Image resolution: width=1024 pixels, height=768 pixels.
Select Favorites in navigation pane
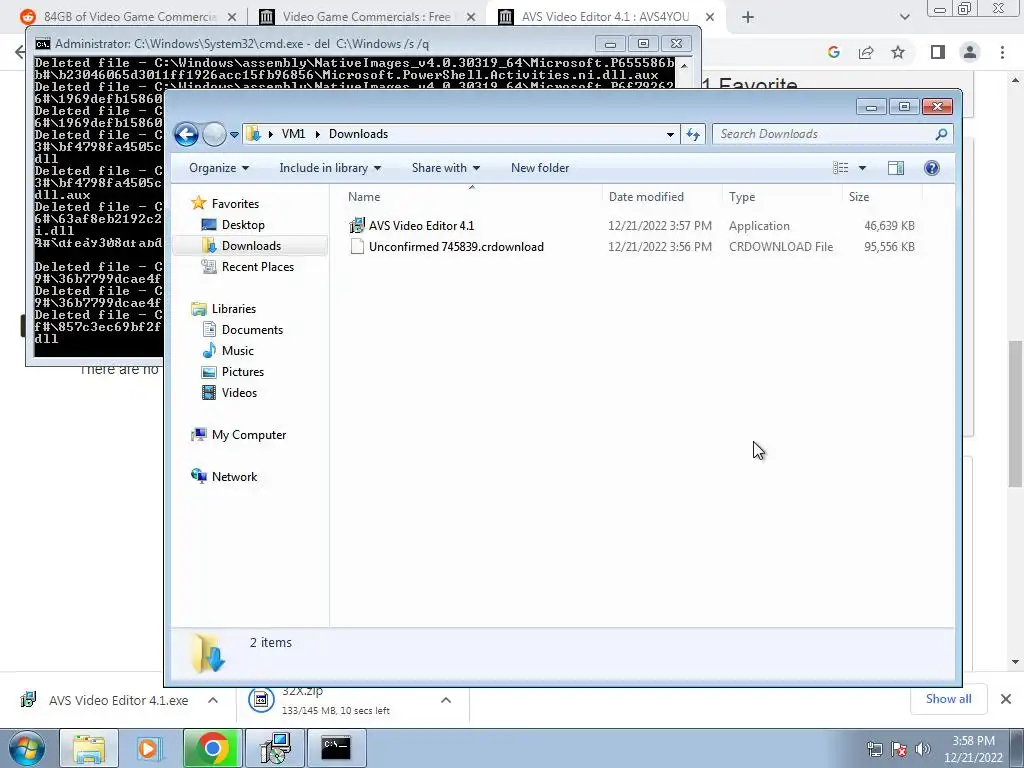pyautogui.click(x=235, y=204)
